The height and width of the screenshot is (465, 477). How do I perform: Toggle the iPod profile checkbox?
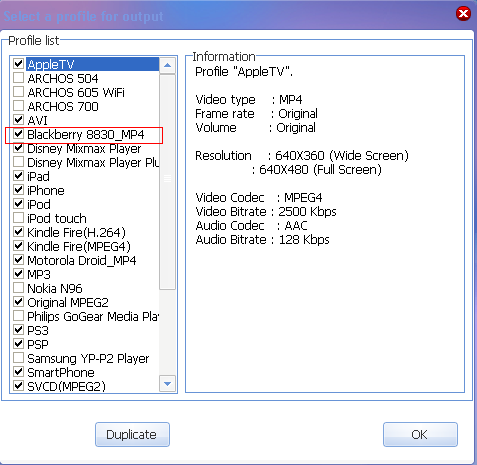(18, 204)
